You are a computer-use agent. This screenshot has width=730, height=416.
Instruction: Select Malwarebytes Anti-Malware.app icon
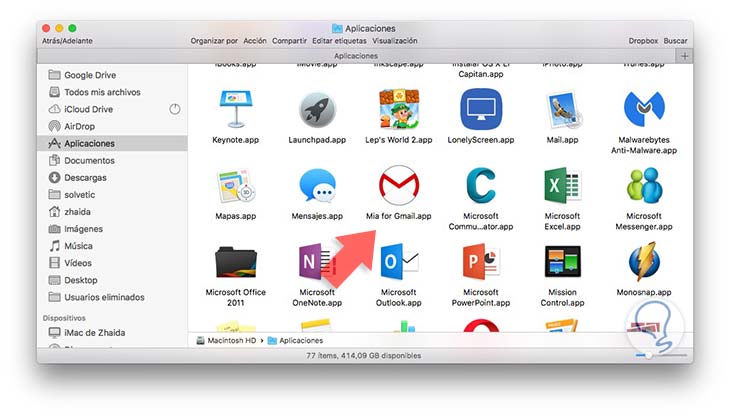click(x=644, y=109)
